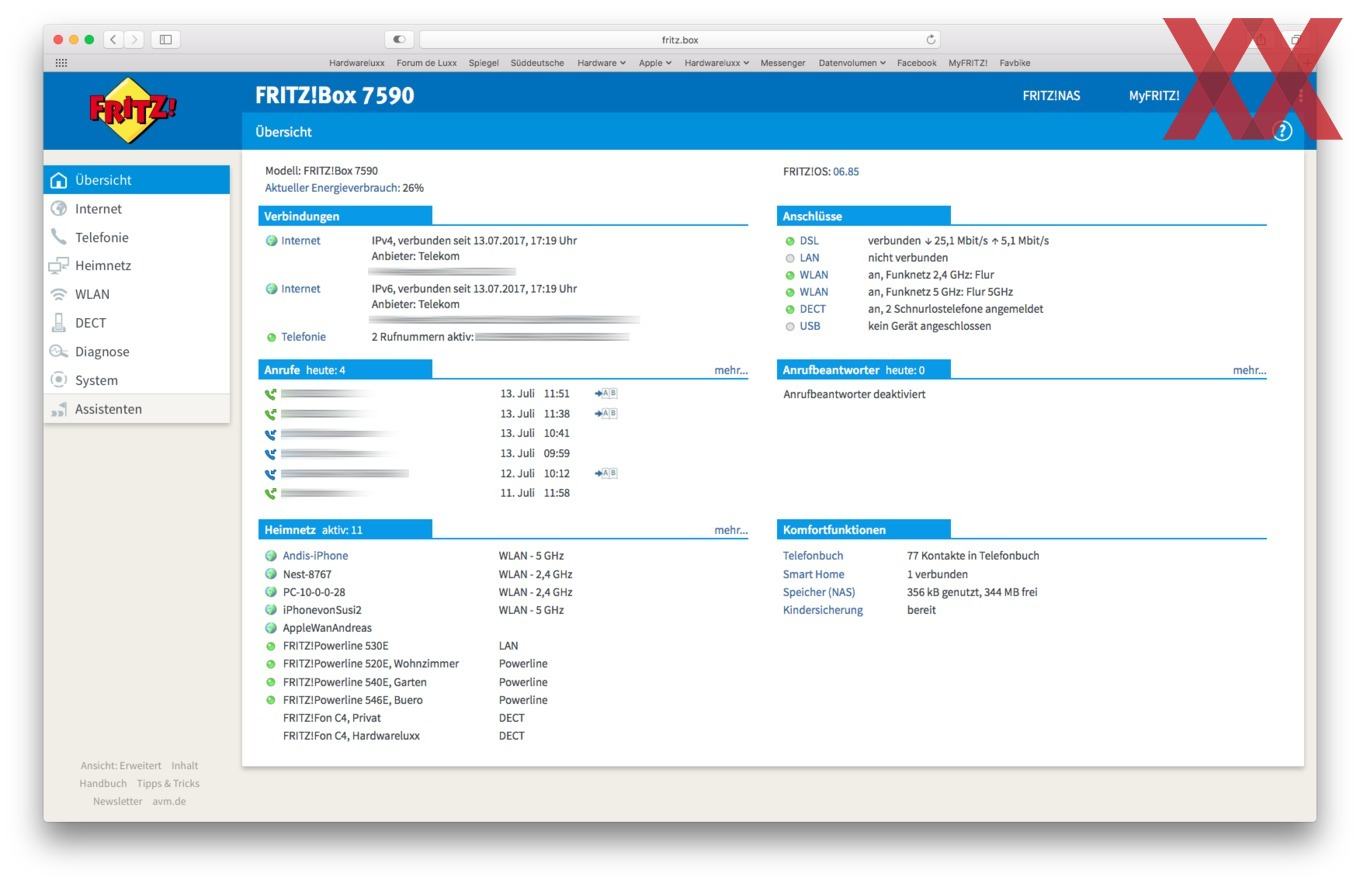Open the Assistenten sidebar item

tap(137, 409)
